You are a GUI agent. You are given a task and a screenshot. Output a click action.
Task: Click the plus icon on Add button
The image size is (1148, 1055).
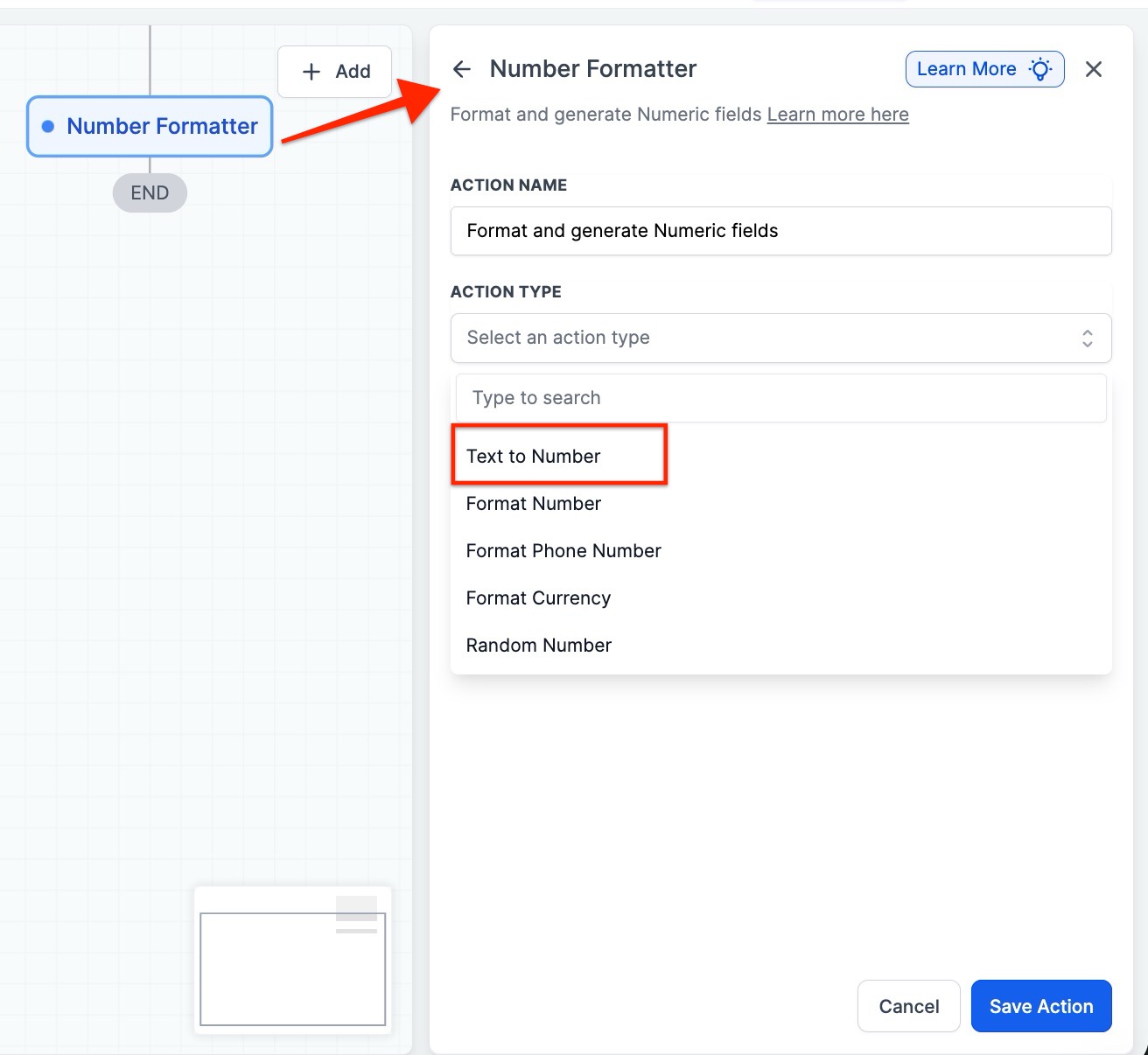coord(311,72)
